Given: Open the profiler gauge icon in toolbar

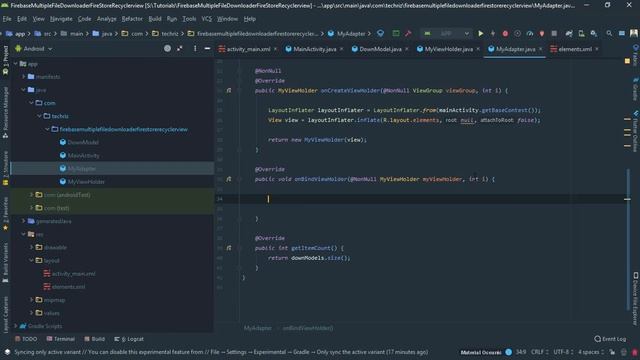Looking at the screenshot, I should (x=530, y=33).
